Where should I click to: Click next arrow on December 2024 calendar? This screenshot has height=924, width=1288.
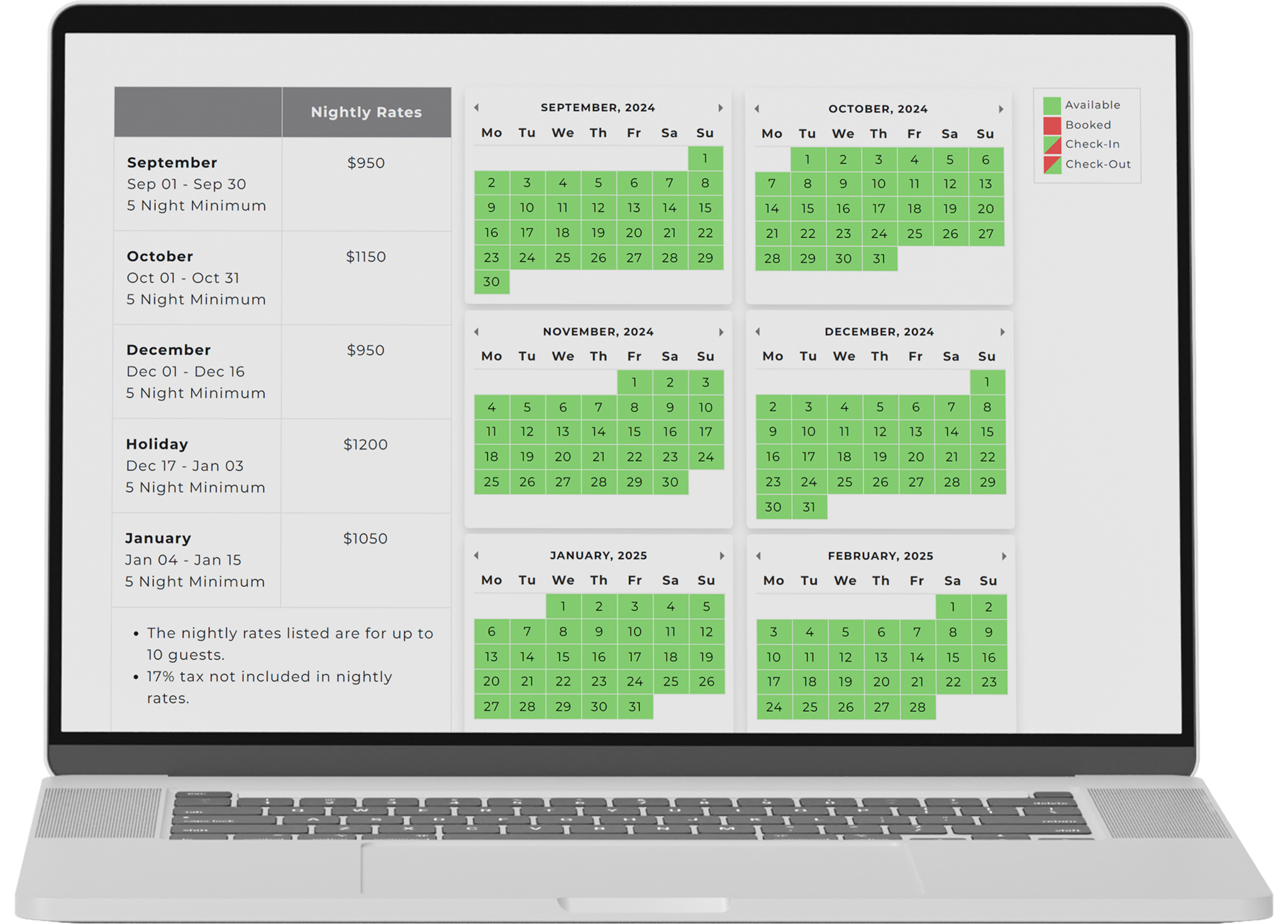point(1002,332)
